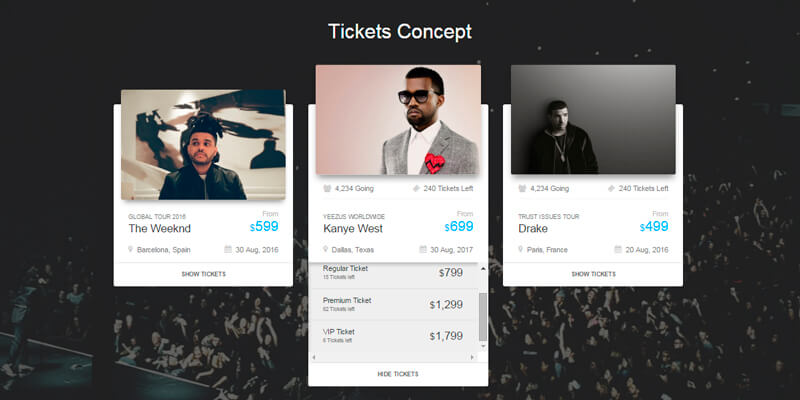Open The Weeknd concert photo thumbnail
The width and height of the screenshot is (800, 400).
coord(203,145)
